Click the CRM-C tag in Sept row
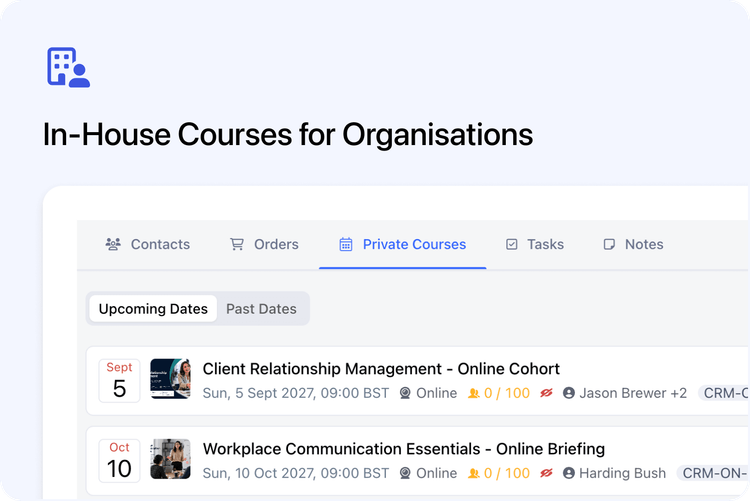The width and height of the screenshot is (750, 501). coord(723,393)
